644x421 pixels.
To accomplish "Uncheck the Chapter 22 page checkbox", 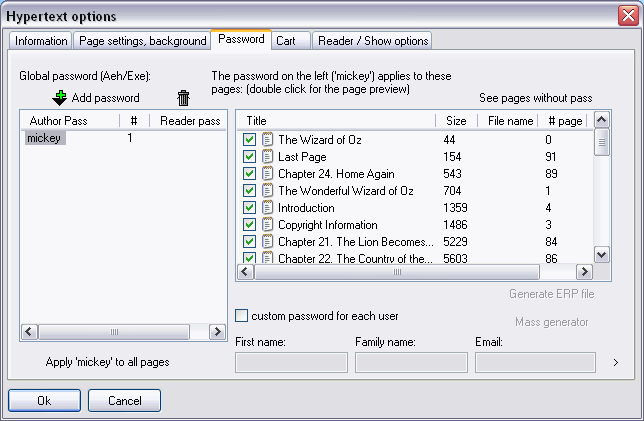I will (249, 258).
